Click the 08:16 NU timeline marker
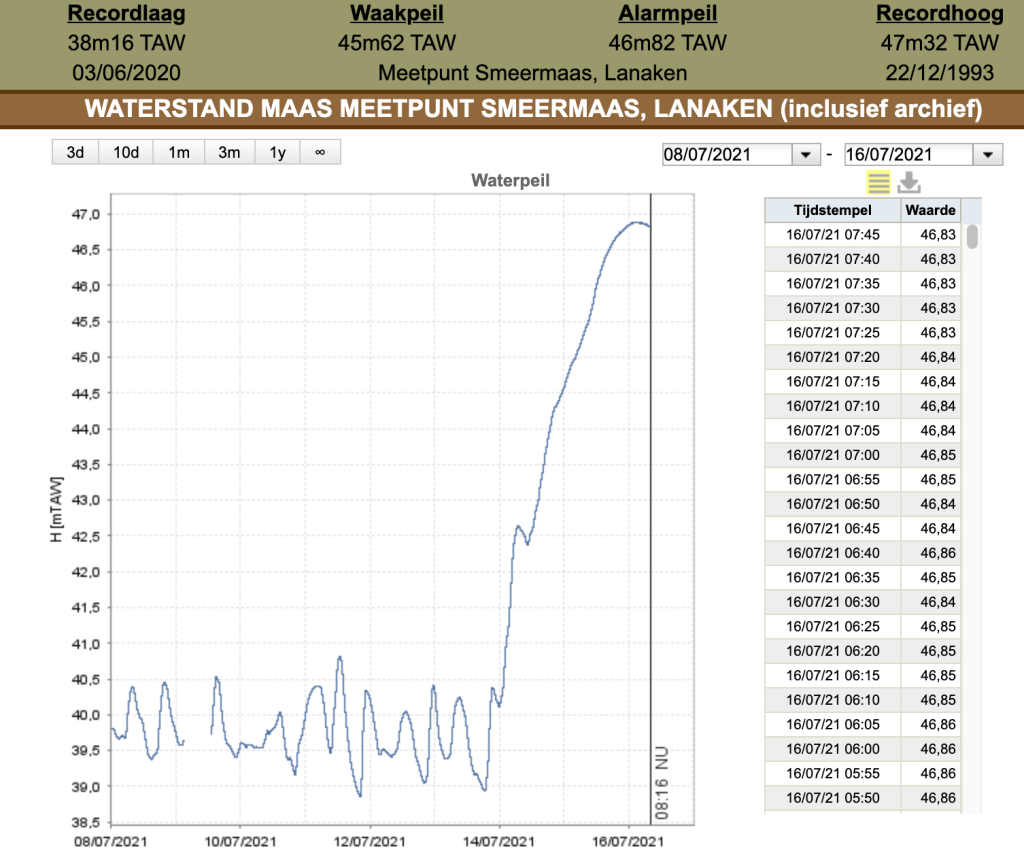This screenshot has height=864, width=1024. click(x=662, y=783)
